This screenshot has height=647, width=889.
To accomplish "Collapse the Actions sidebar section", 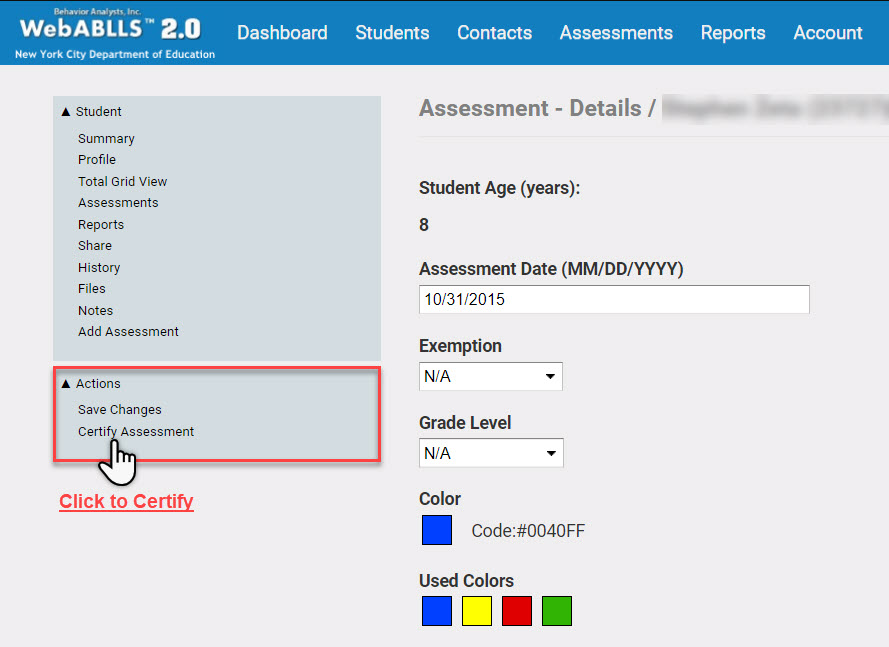I will pos(90,384).
